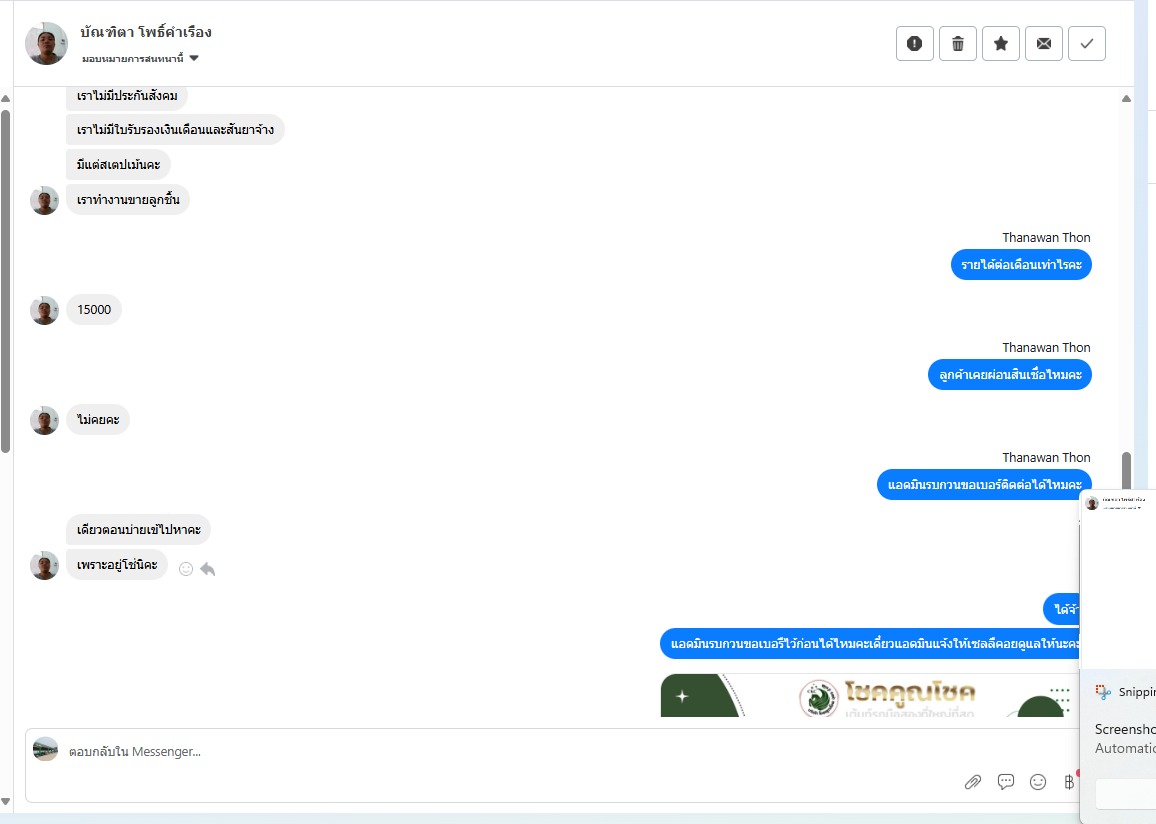Star this conversation as follow-up
Image resolution: width=1156 pixels, height=824 pixels.
pos(1000,43)
